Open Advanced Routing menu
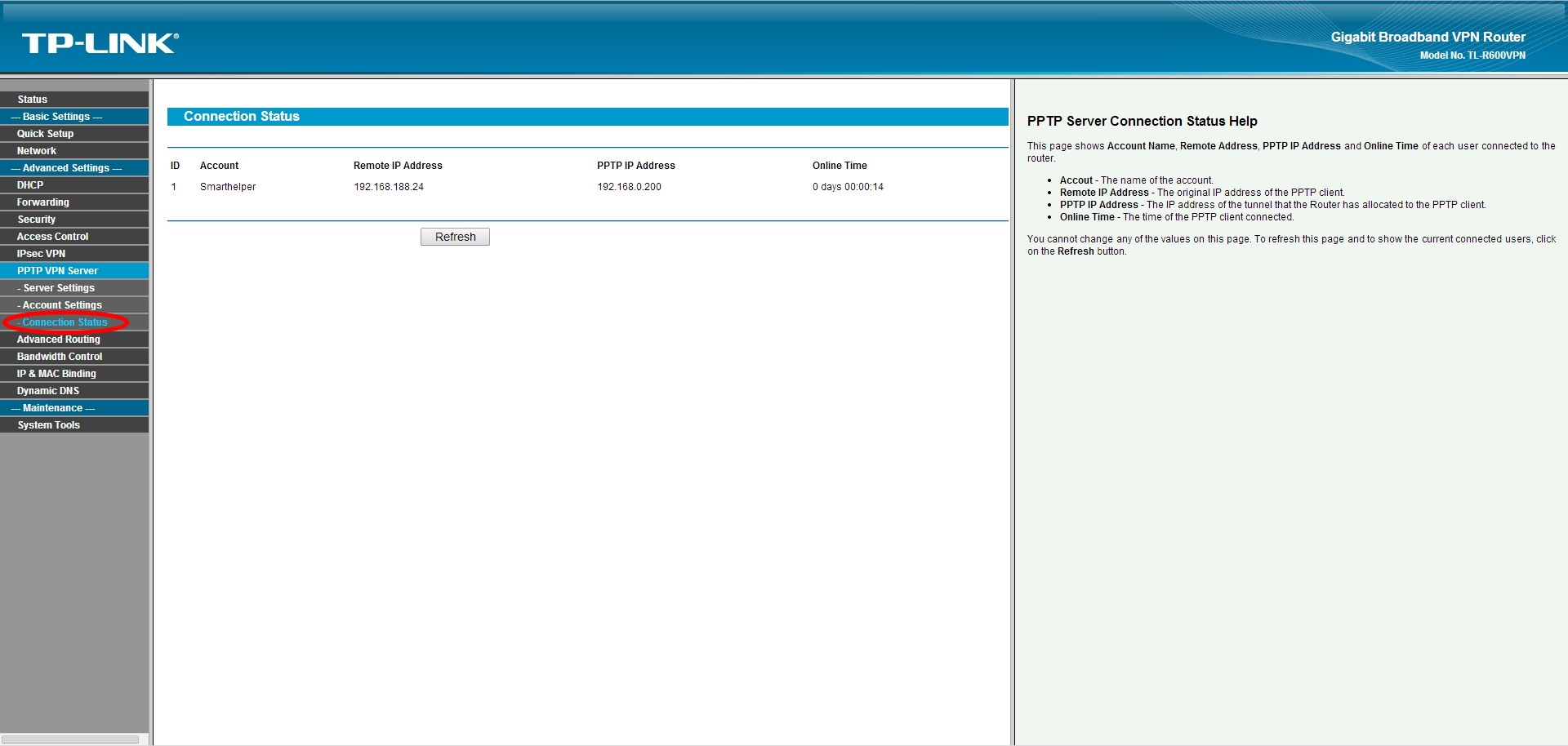The height and width of the screenshot is (746, 1568). tap(74, 340)
